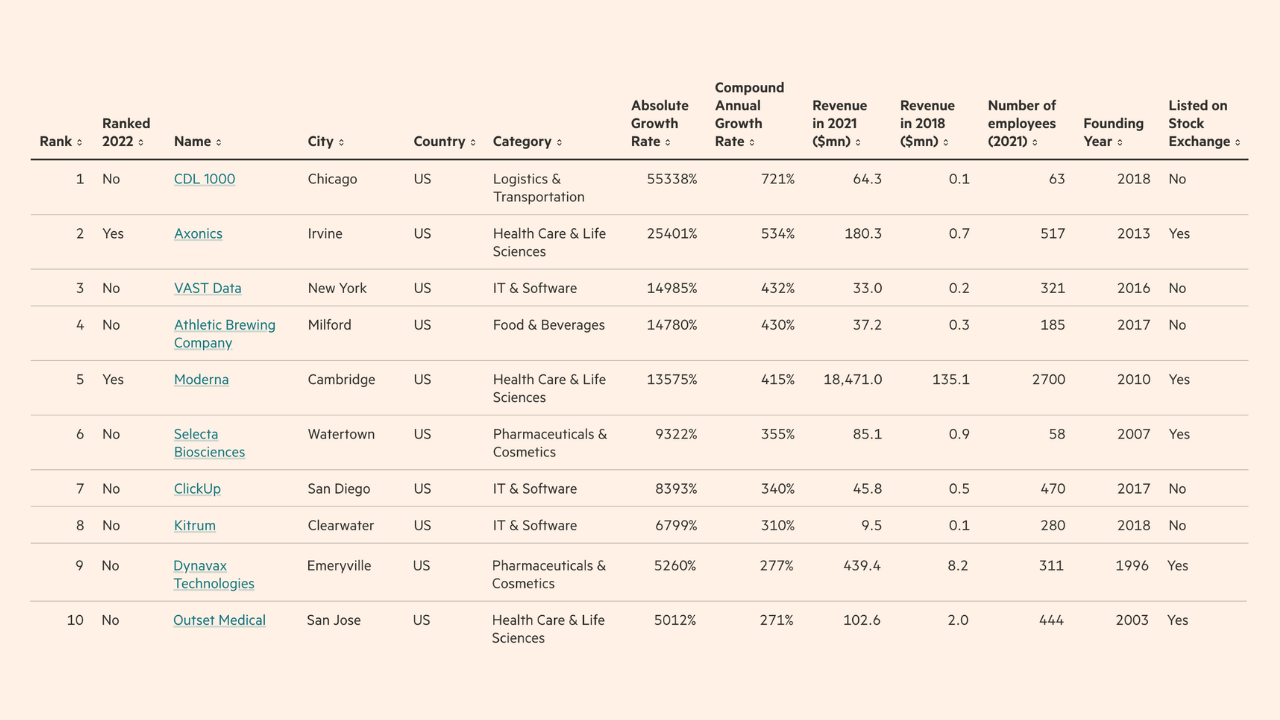The width and height of the screenshot is (1280, 720).
Task: Click the 9322% absolute growth value
Action: [x=676, y=434]
